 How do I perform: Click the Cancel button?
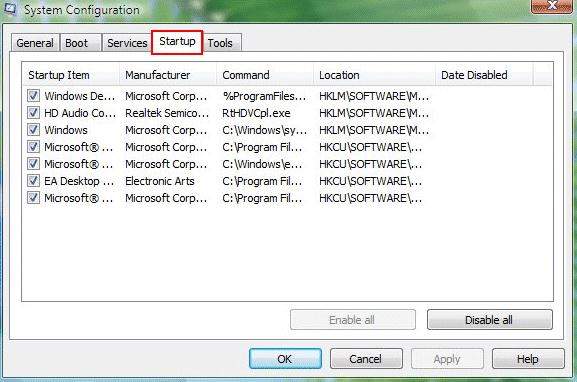[366, 359]
